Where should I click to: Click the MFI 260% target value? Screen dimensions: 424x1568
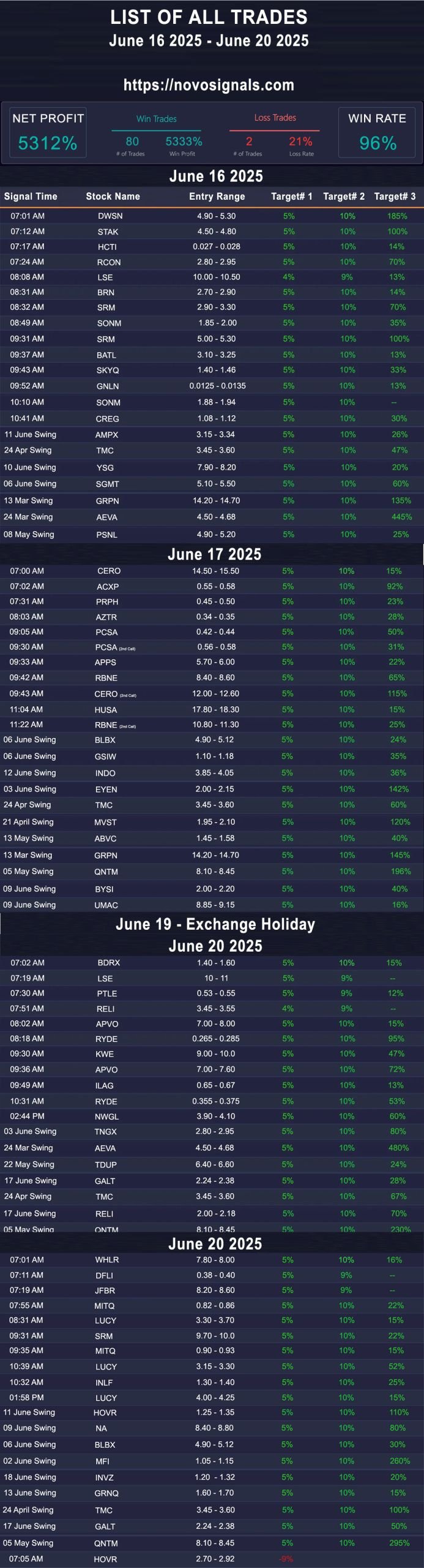coord(400,1461)
